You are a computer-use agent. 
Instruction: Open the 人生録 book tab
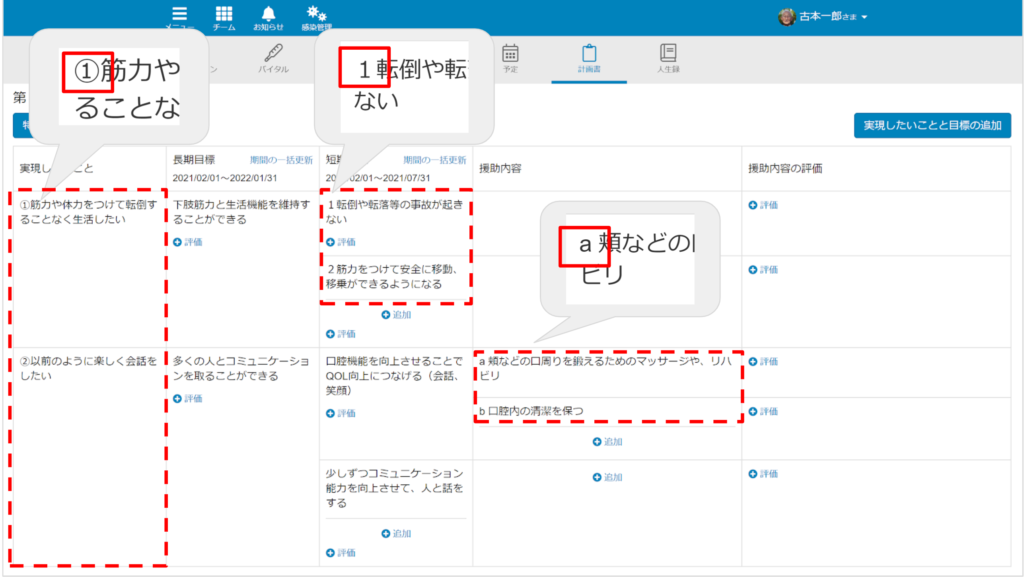point(668,59)
